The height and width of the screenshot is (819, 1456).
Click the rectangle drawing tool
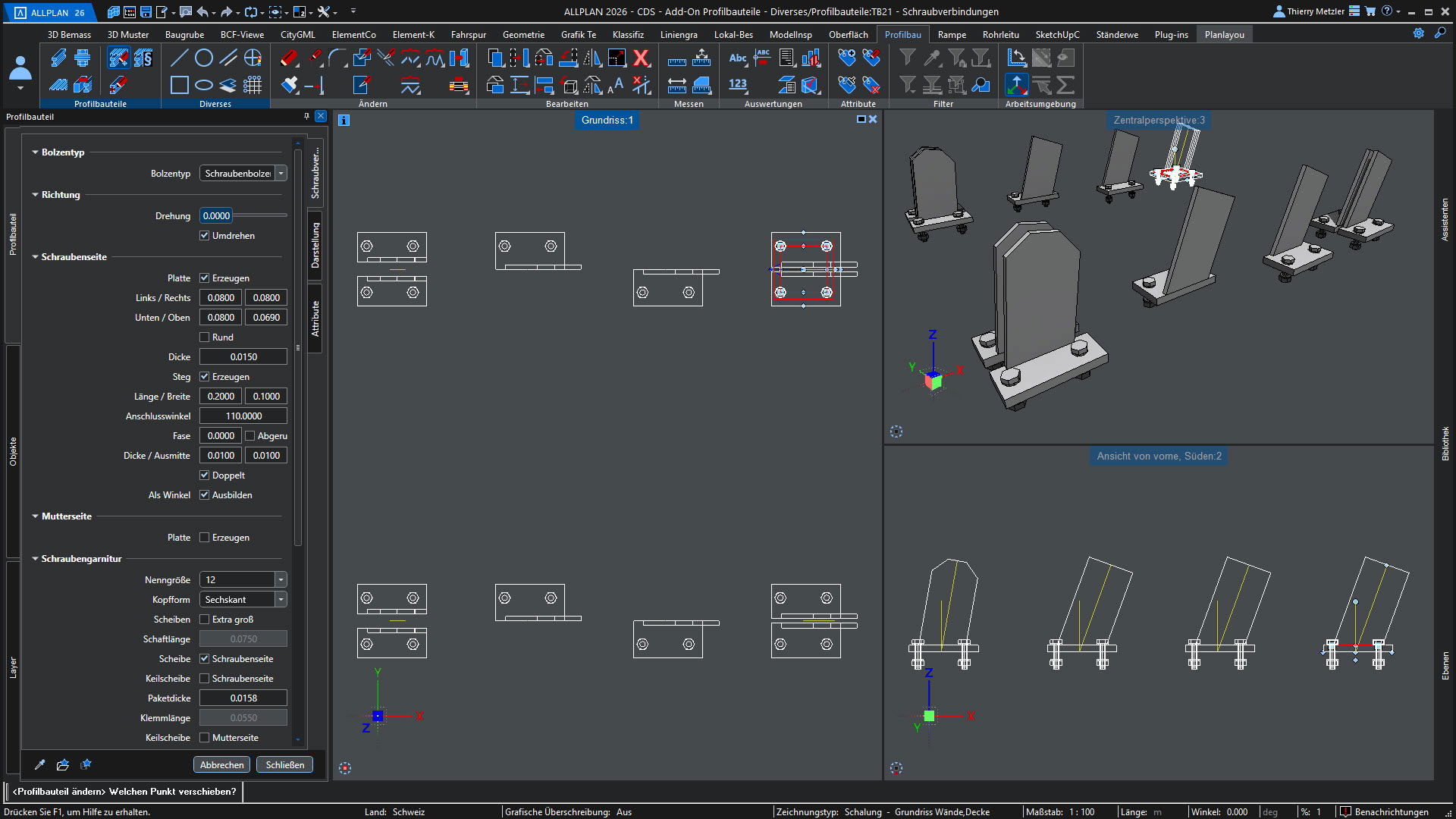point(179,85)
